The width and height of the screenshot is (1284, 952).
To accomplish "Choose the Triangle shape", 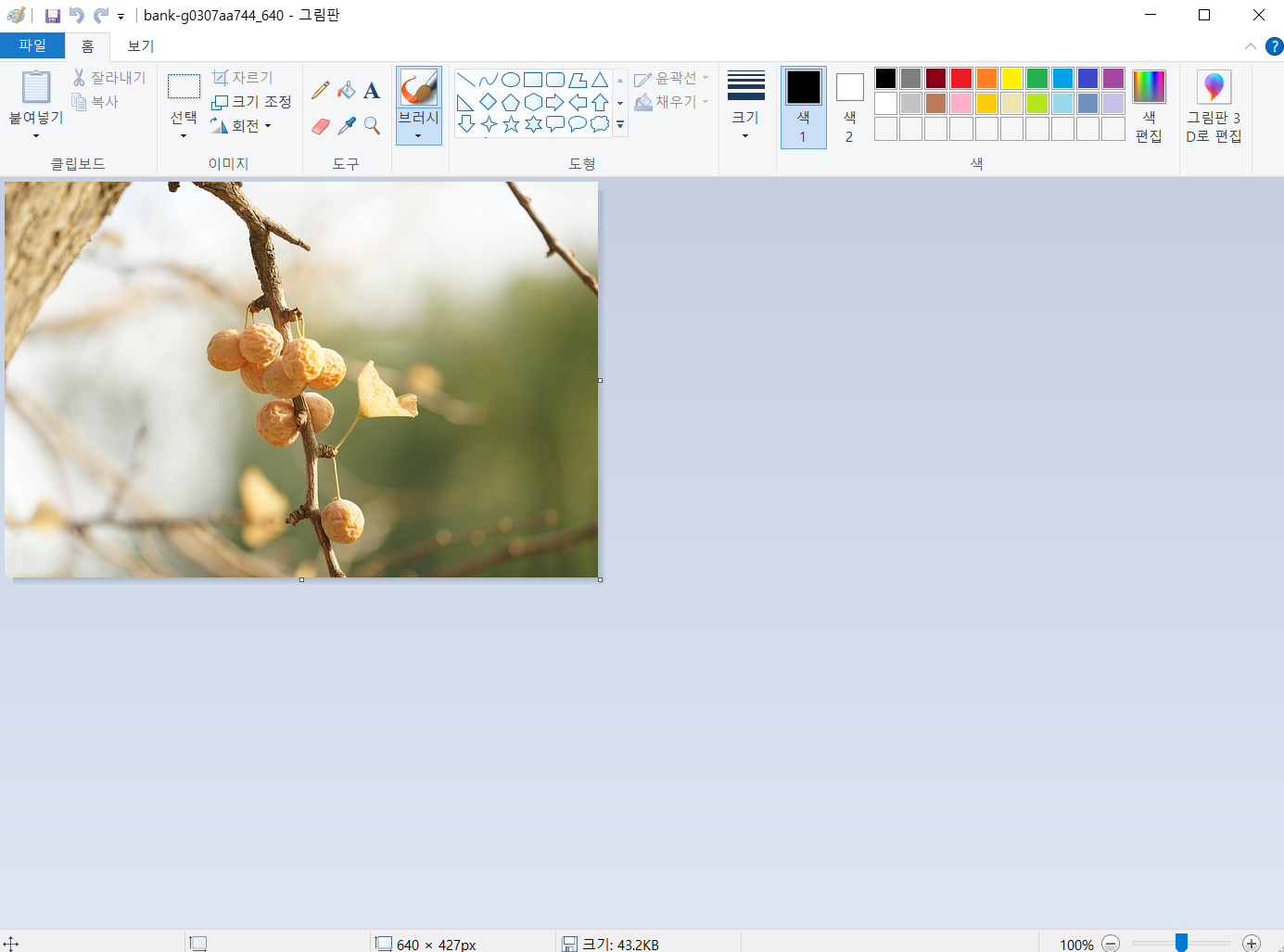I will (x=600, y=80).
